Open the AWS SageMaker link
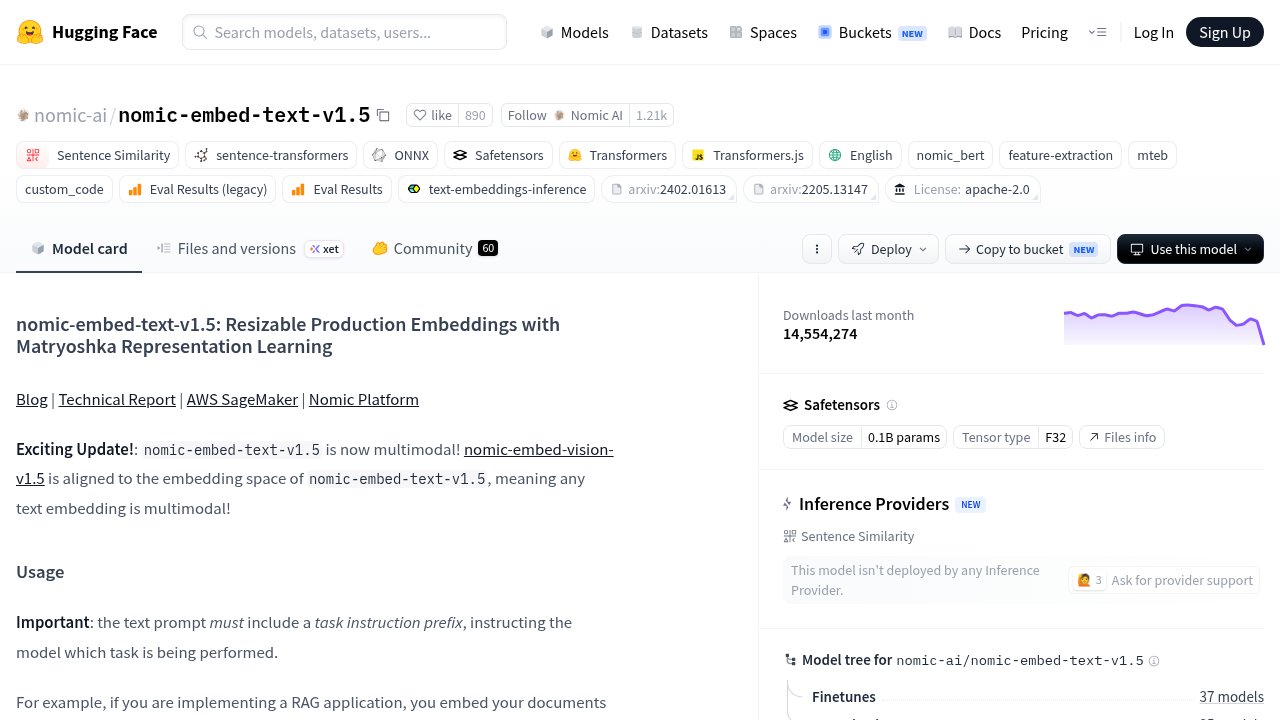The height and width of the screenshot is (720, 1280). tap(242, 400)
